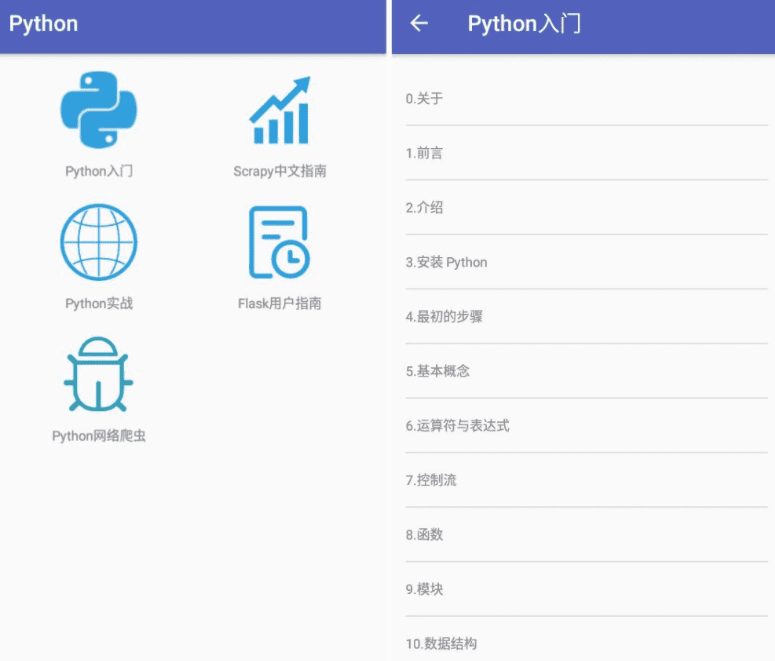Open chapter 0.关于

click(586, 98)
